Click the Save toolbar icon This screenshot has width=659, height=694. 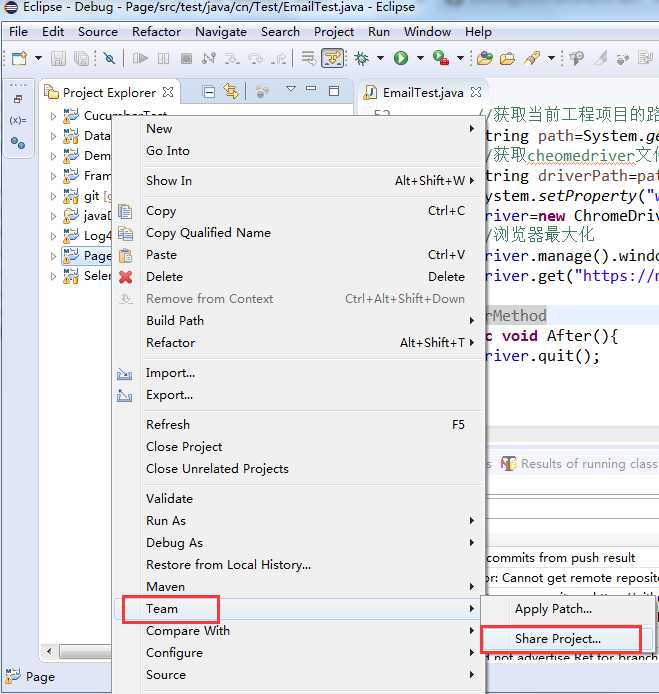(58, 58)
